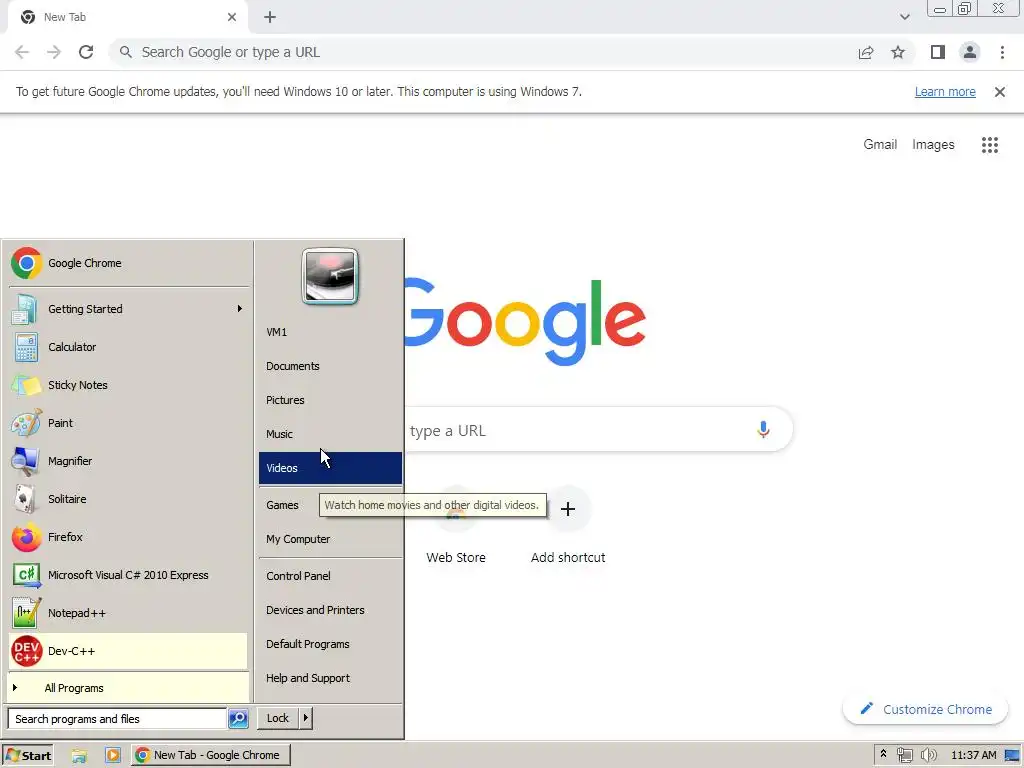1024x768 pixels.
Task: Open Dev-C++ from Start menu
Action: click(x=129, y=650)
